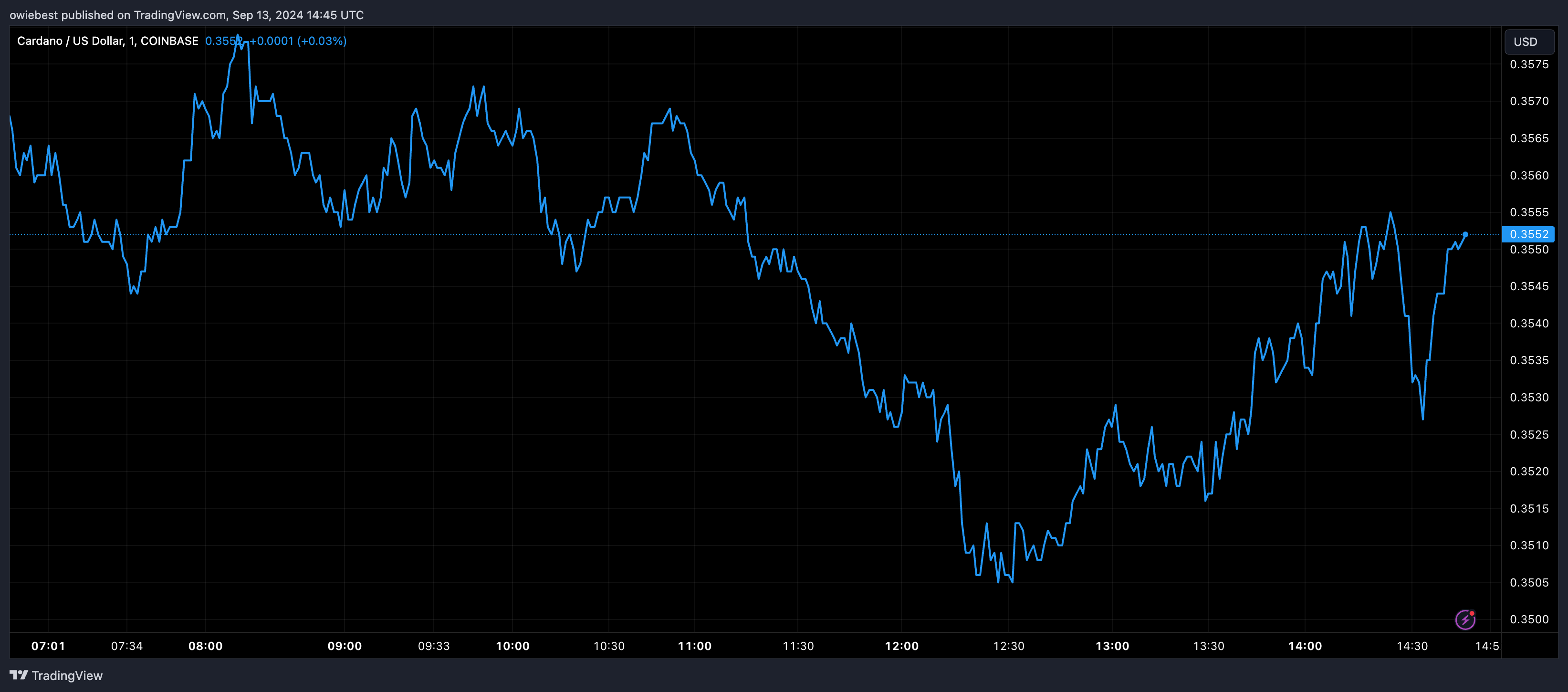Click the 0.3535 price axis label
1568x692 pixels.
click(x=1529, y=360)
